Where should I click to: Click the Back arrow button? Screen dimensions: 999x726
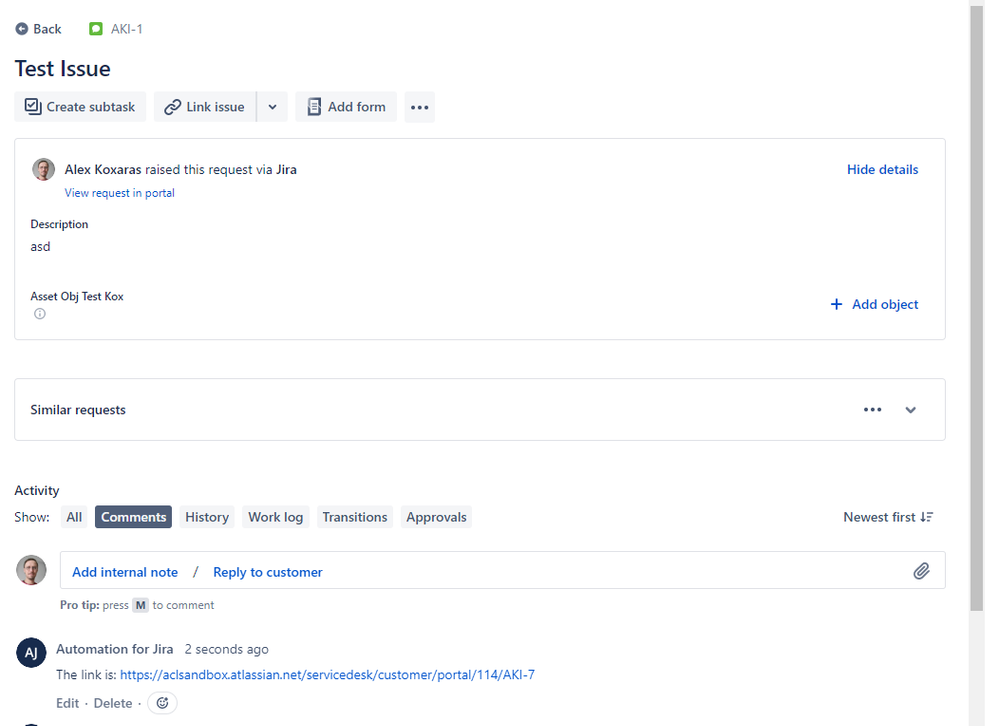pos(38,29)
